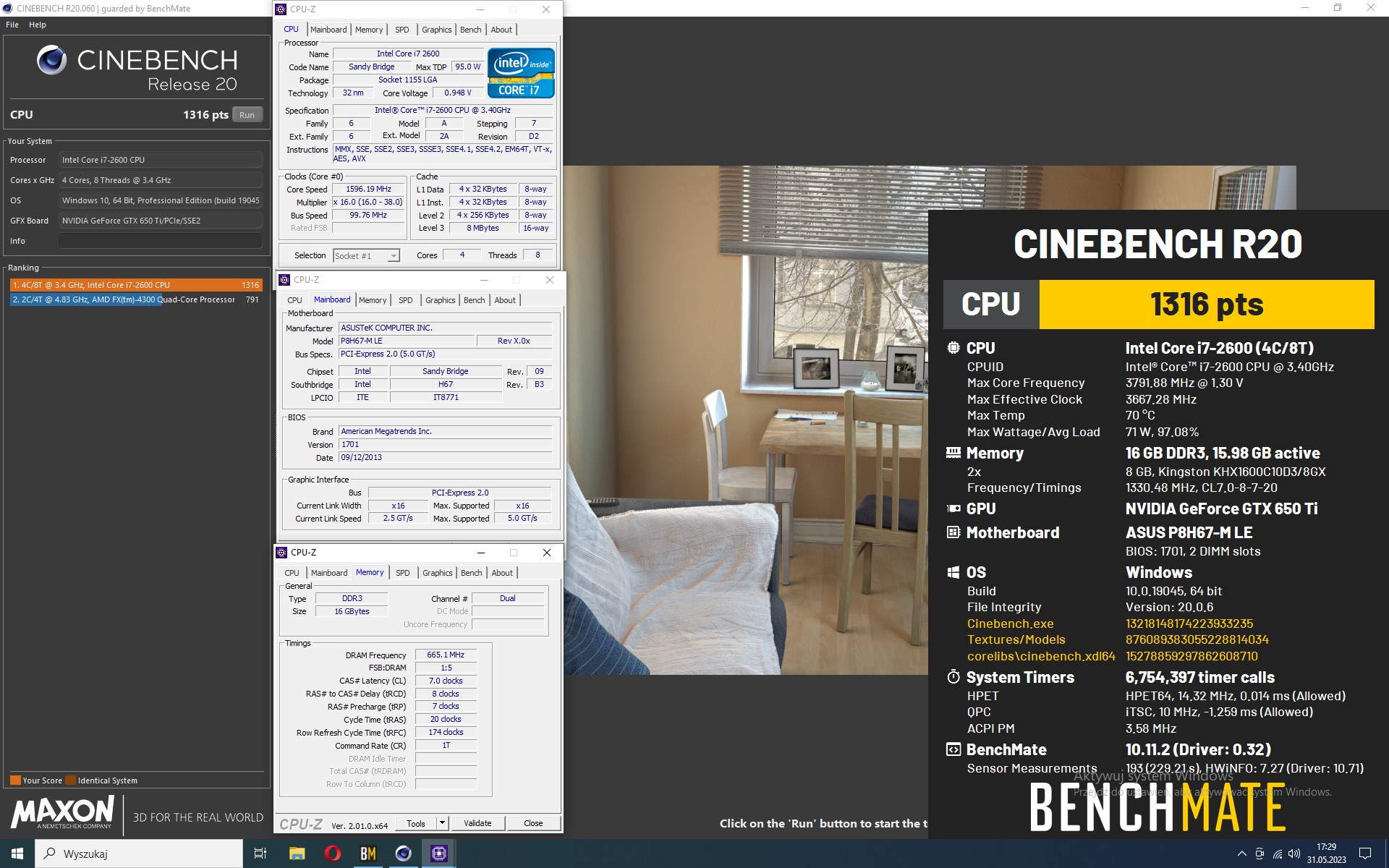Click the 1316 pts BenchMate score

1206,305
